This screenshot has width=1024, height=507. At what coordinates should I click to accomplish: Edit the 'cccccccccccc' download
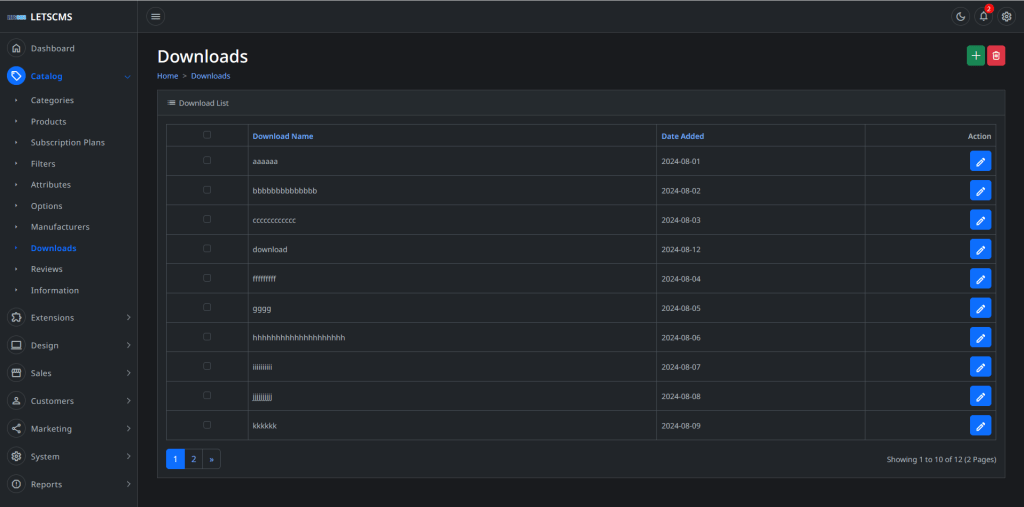click(980, 220)
